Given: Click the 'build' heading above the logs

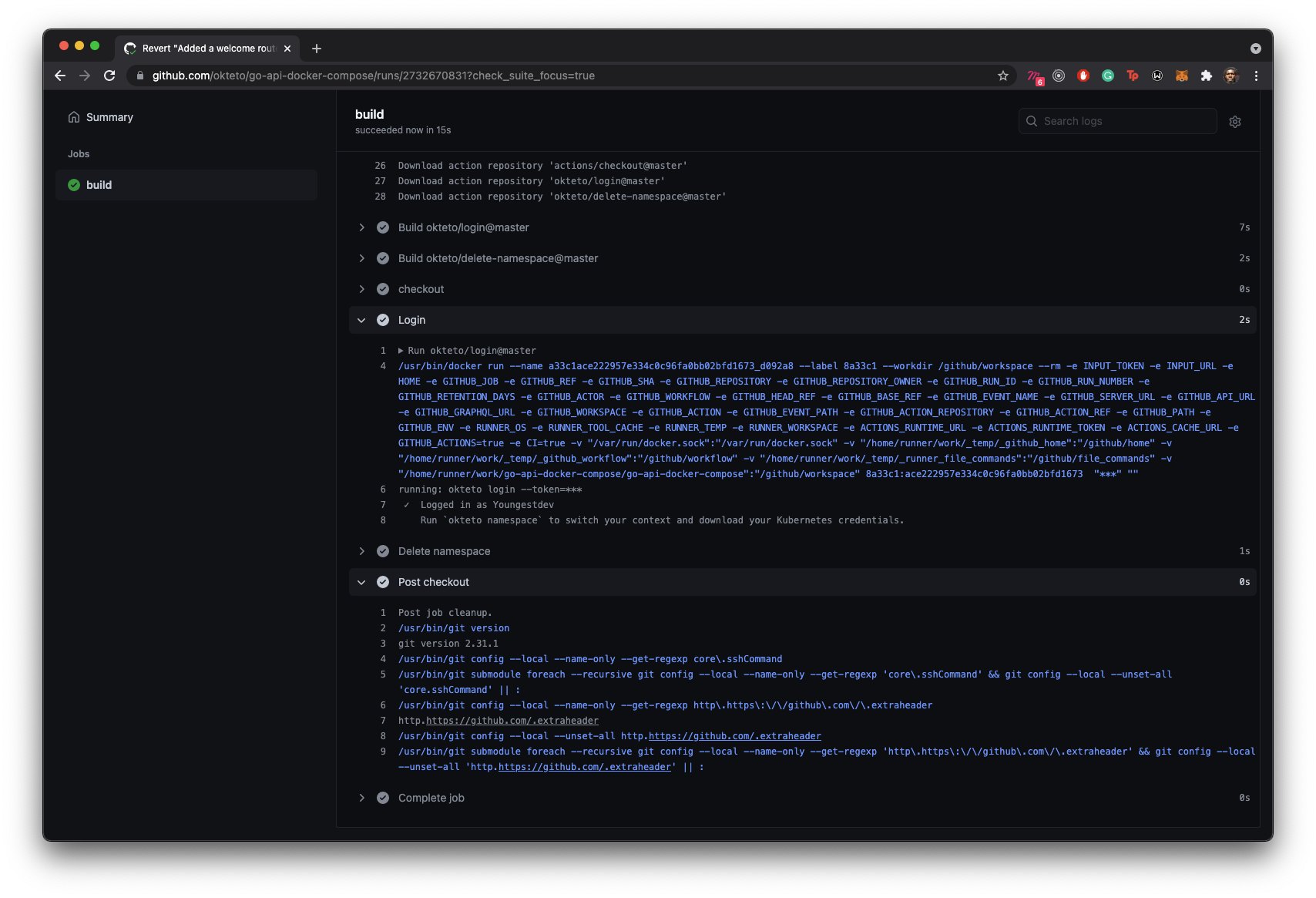Looking at the screenshot, I should [x=370, y=114].
